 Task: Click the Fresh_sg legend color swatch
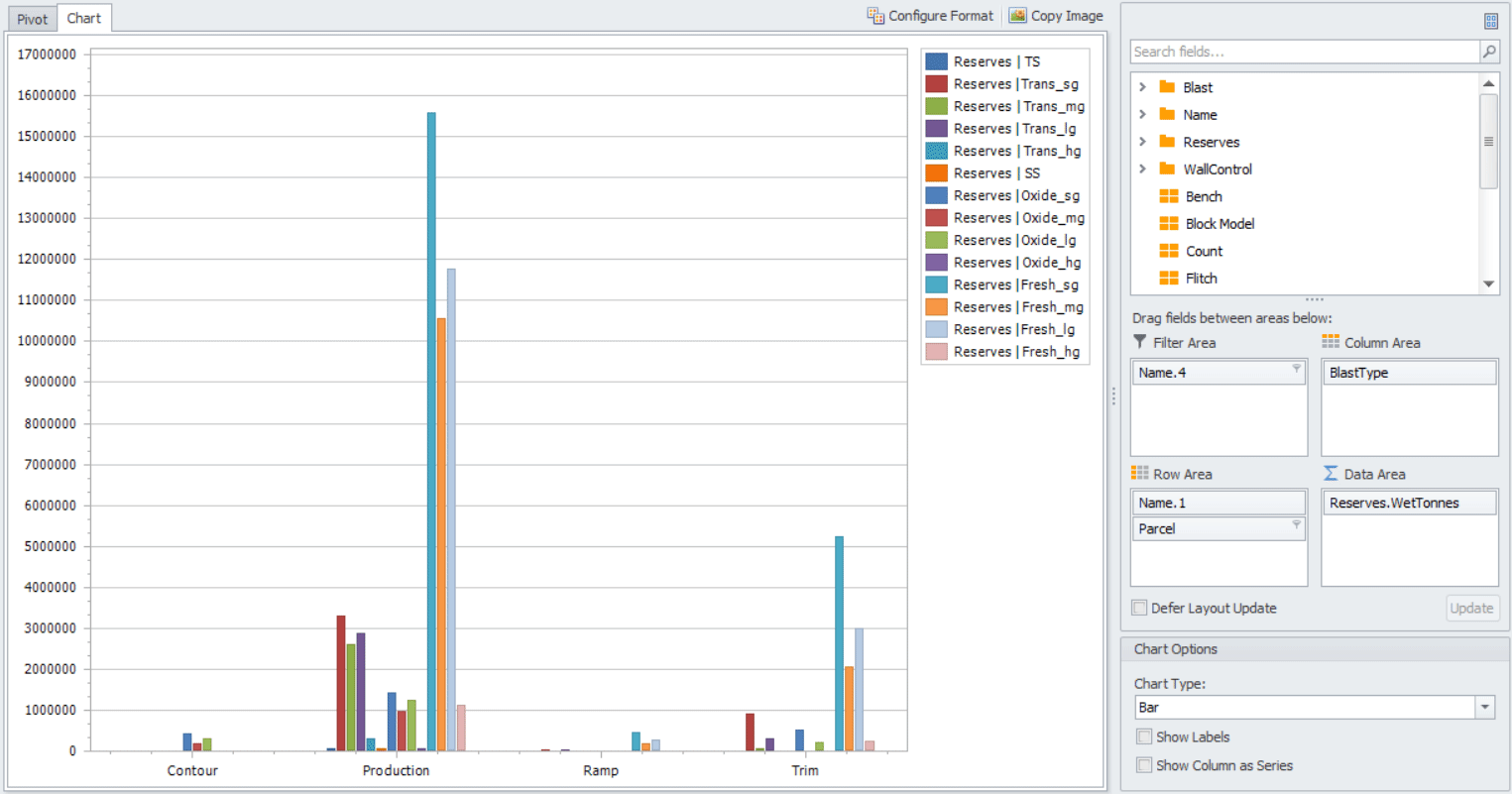click(936, 284)
